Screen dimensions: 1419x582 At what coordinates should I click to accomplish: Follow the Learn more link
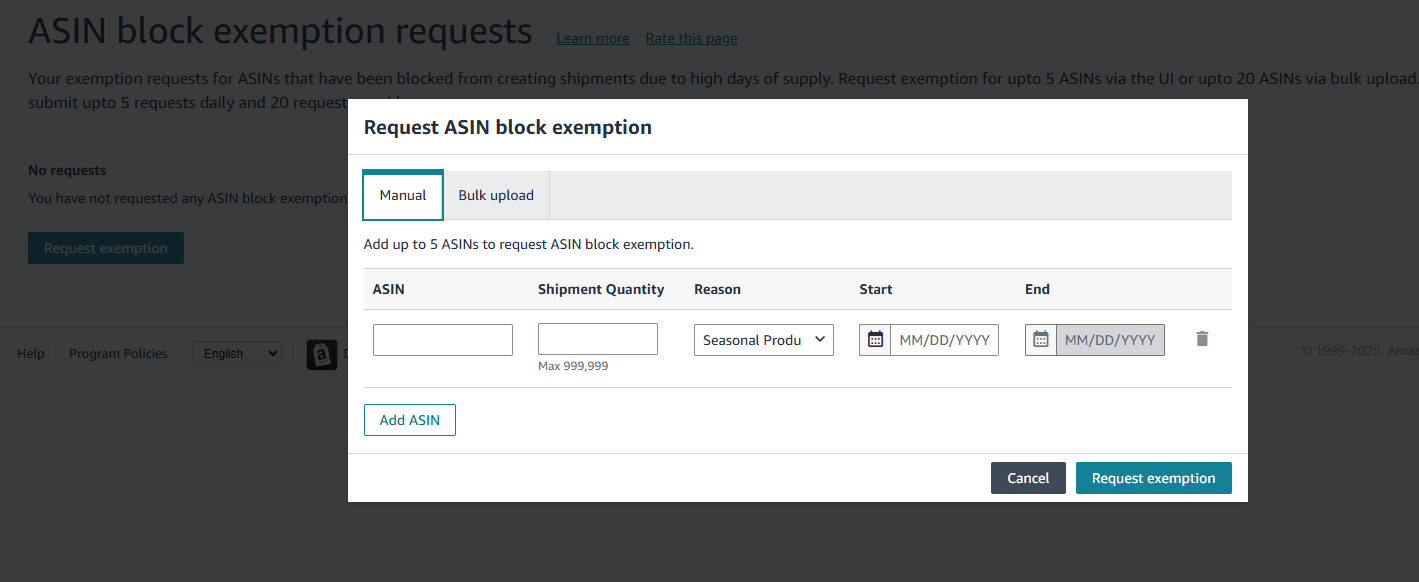click(x=593, y=38)
